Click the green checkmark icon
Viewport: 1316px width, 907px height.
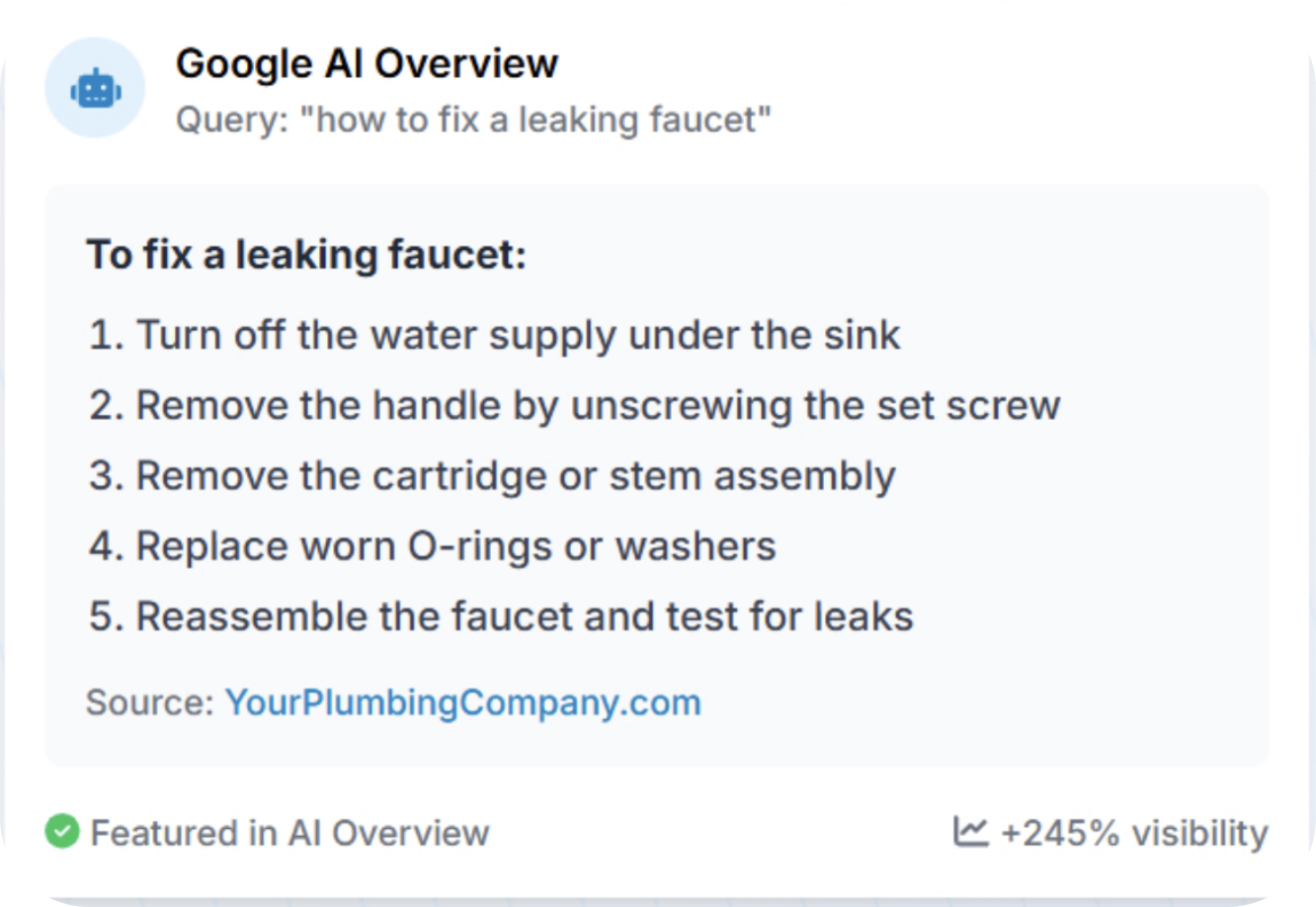(x=62, y=831)
